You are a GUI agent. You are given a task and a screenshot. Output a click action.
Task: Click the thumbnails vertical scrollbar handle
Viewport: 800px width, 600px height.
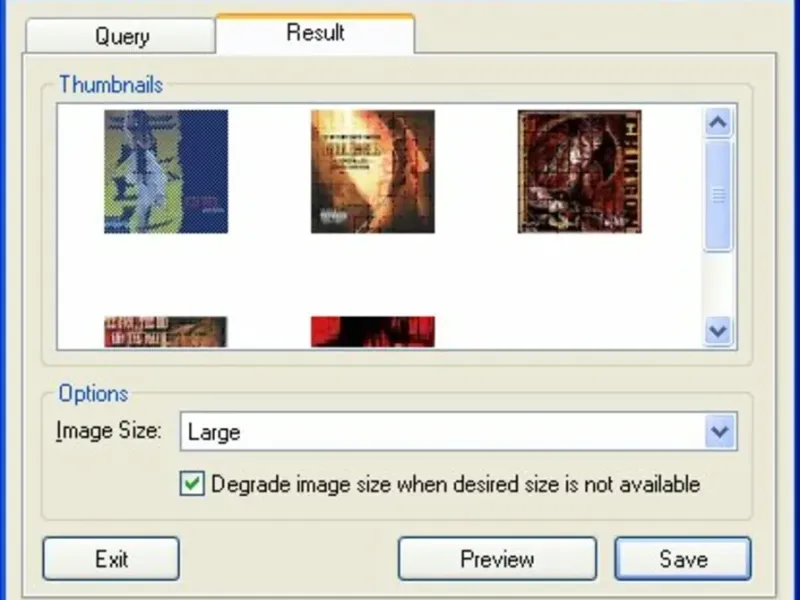718,196
